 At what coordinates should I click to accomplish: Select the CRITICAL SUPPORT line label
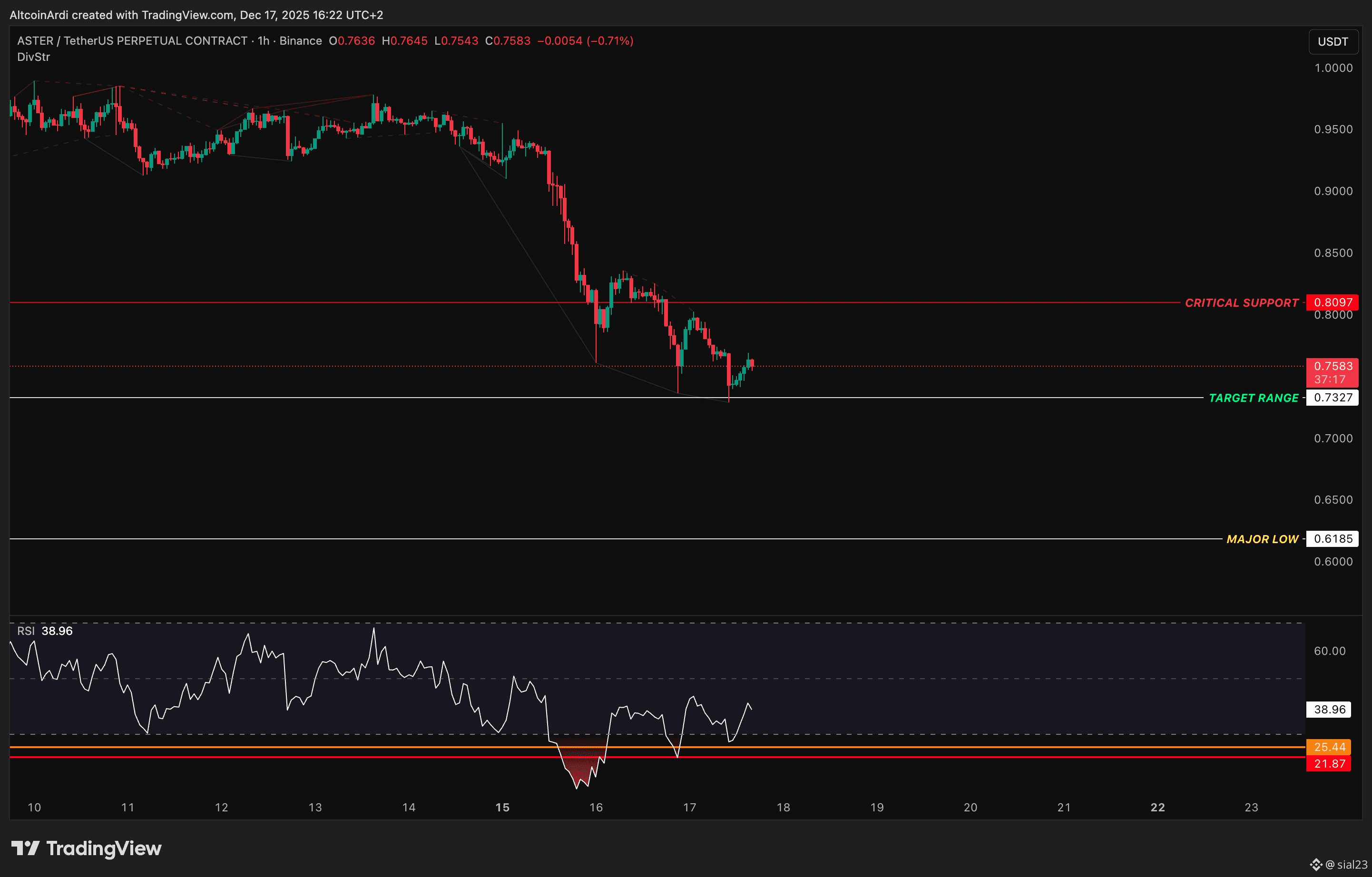[1242, 303]
